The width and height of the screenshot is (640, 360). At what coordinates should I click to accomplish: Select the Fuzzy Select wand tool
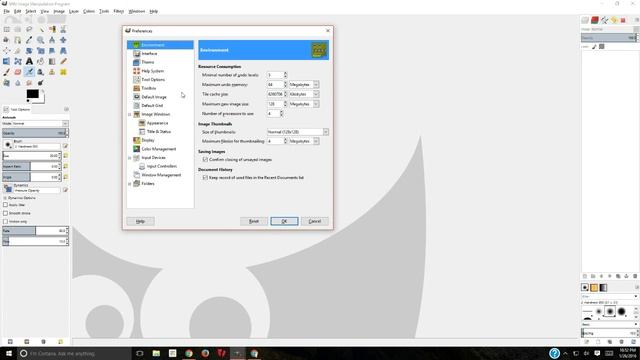pos(41,29)
